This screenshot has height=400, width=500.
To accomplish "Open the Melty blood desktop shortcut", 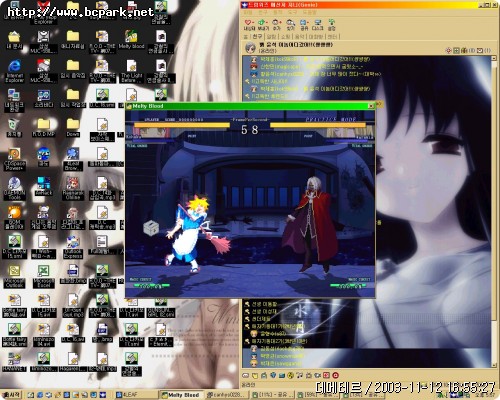I will pyautogui.click(x=131, y=40).
